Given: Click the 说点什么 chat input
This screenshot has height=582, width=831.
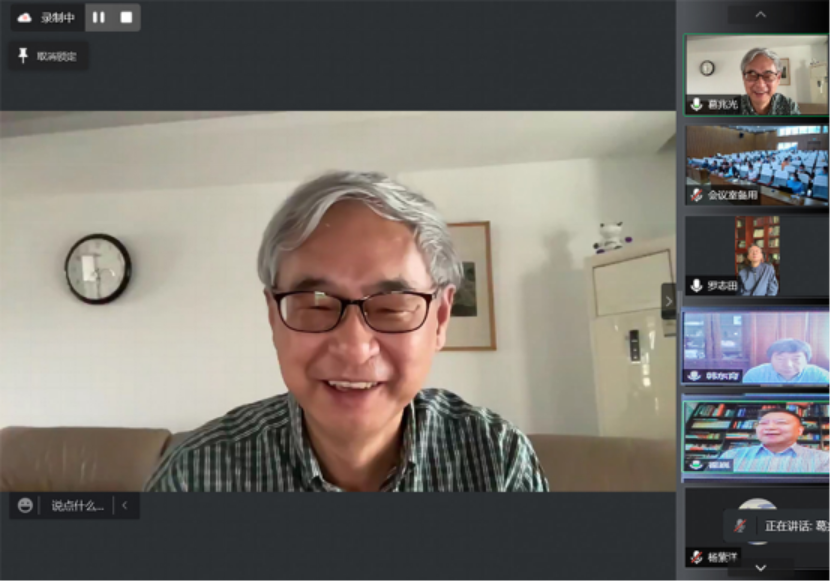Looking at the screenshot, I should [x=77, y=506].
